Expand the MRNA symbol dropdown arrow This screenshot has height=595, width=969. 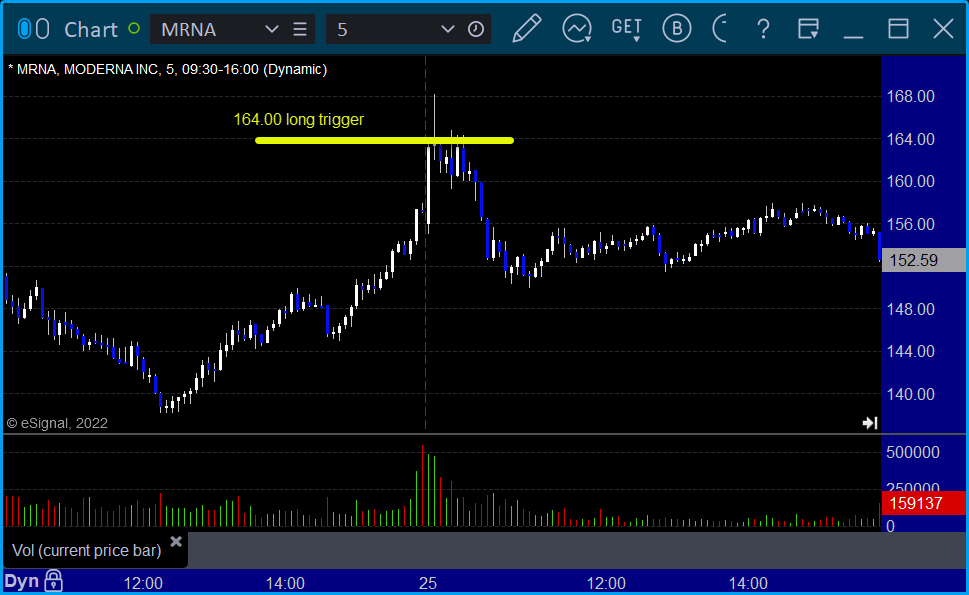[x=271, y=29]
